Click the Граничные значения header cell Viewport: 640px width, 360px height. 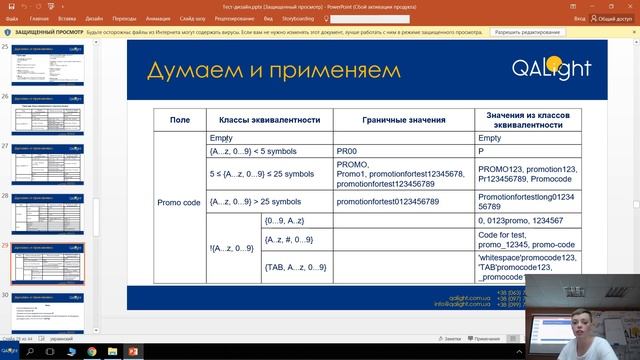(404, 120)
